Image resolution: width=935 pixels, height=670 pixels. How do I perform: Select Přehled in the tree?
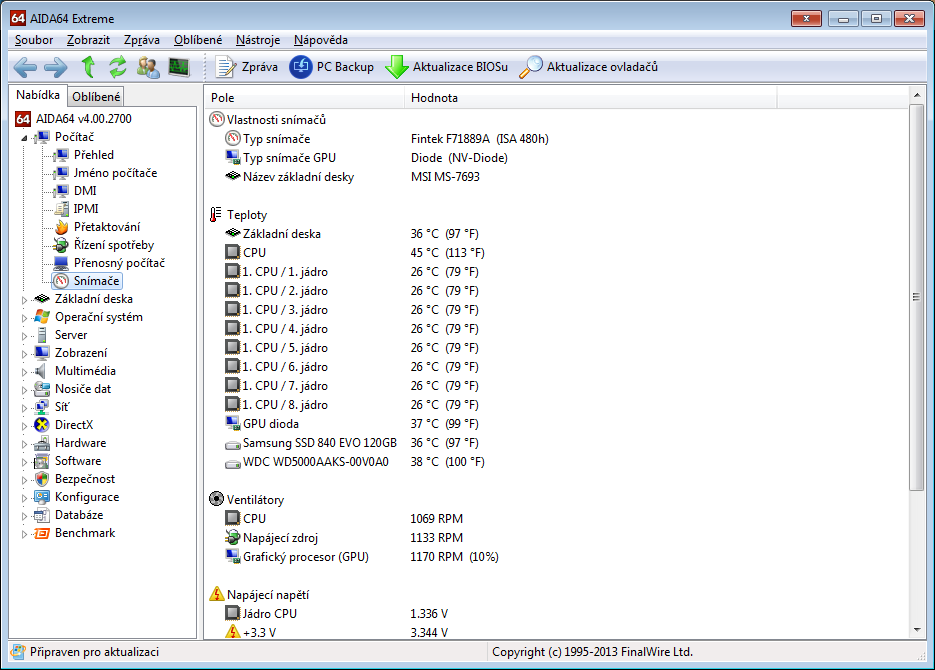click(94, 155)
